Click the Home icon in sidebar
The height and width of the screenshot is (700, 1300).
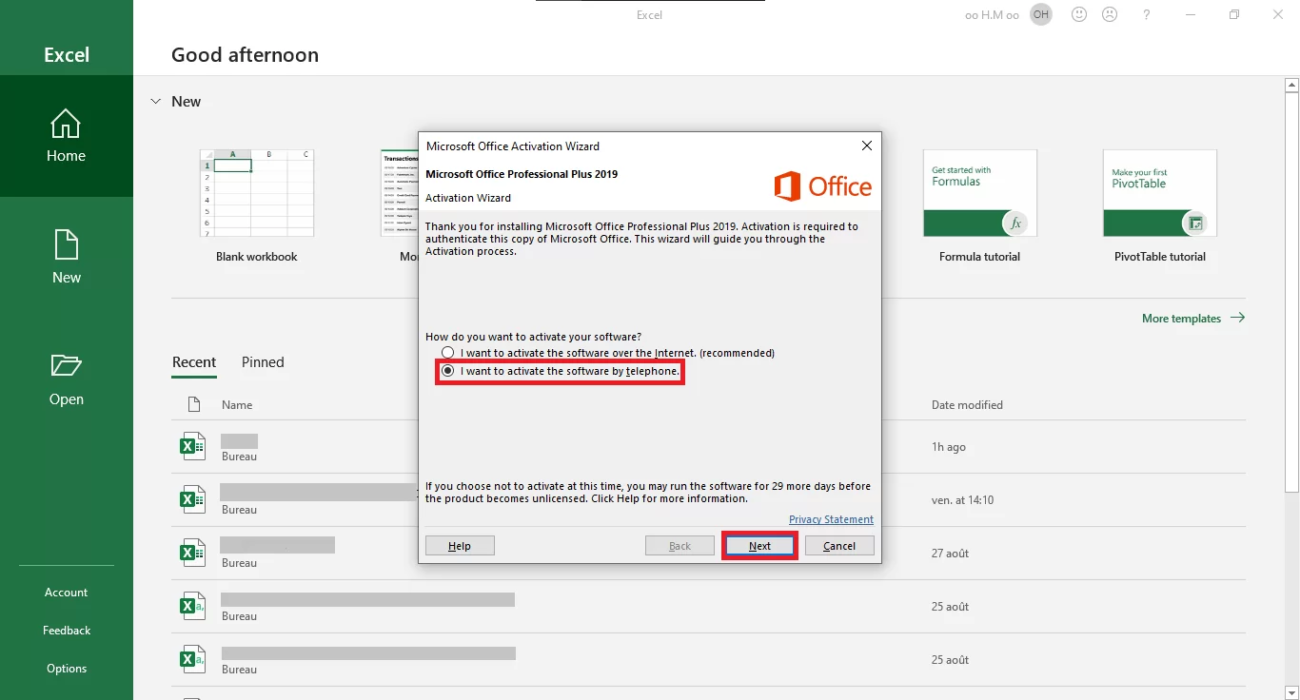(x=66, y=124)
